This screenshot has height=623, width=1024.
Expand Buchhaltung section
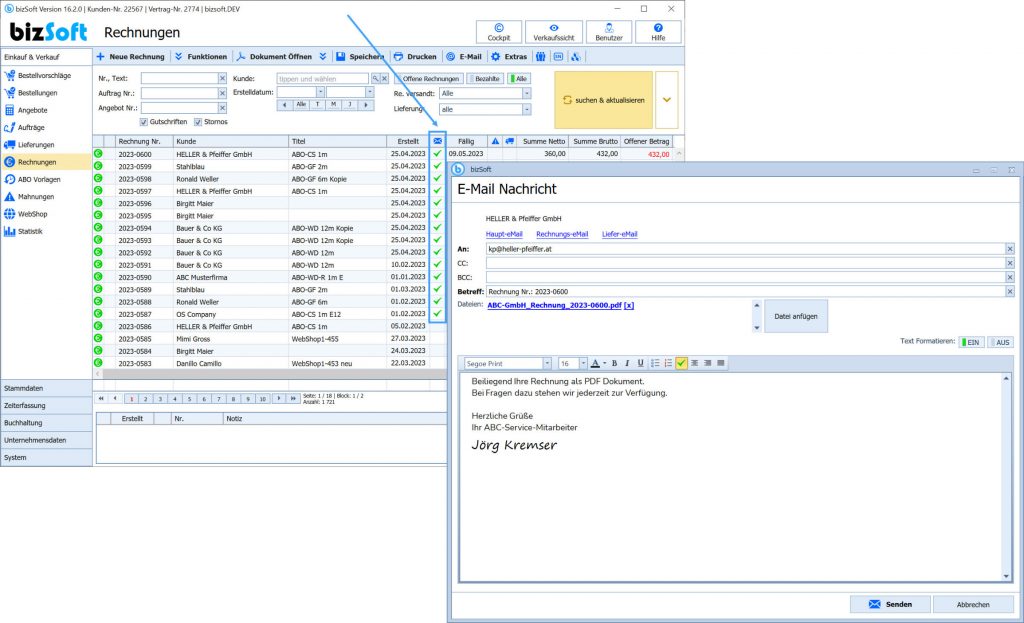[x=46, y=423]
